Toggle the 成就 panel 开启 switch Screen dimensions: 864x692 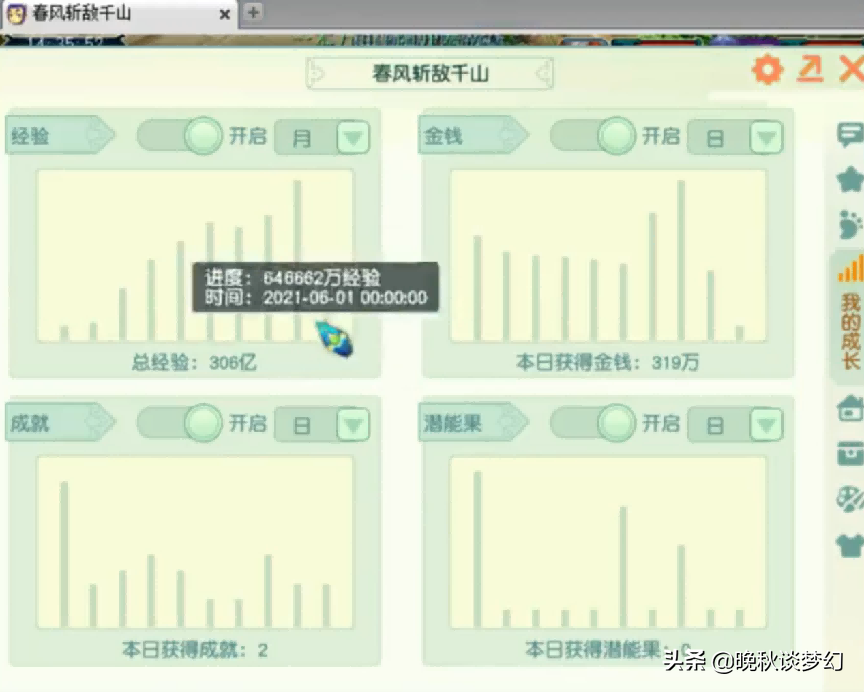203,424
